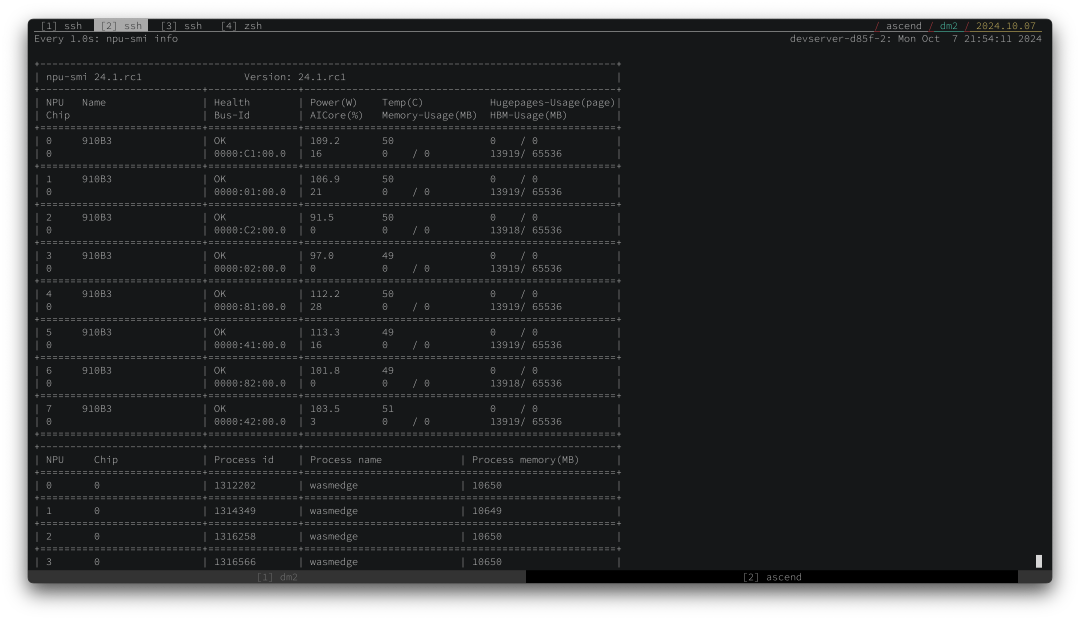Click process id 1312202
Image resolution: width=1080 pixels, height=620 pixels.
[235, 485]
